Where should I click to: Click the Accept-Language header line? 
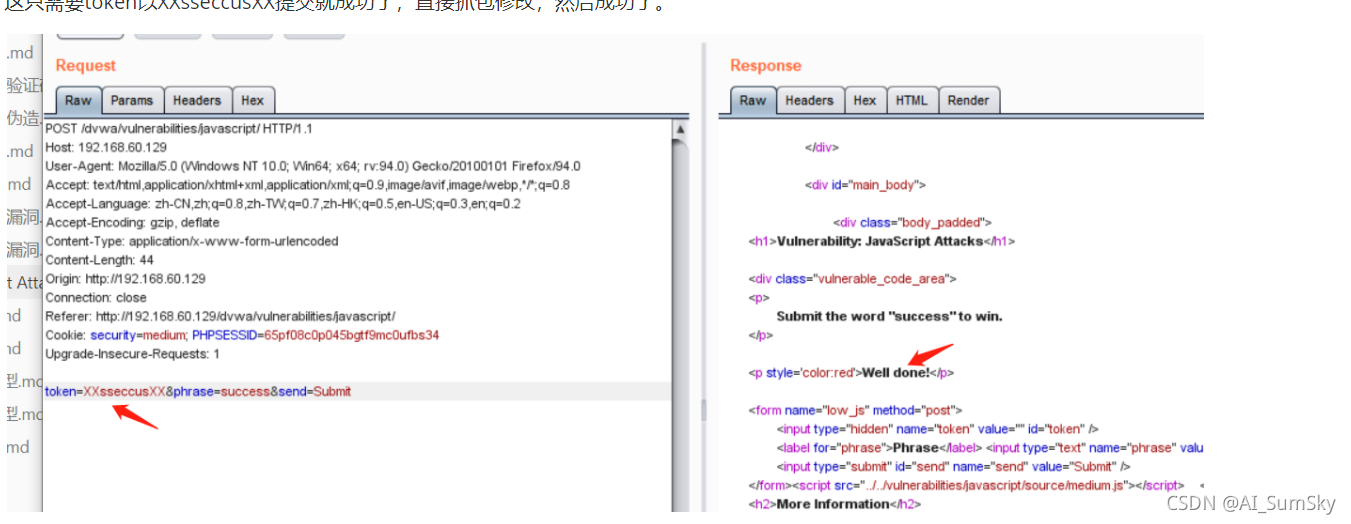[283, 204]
